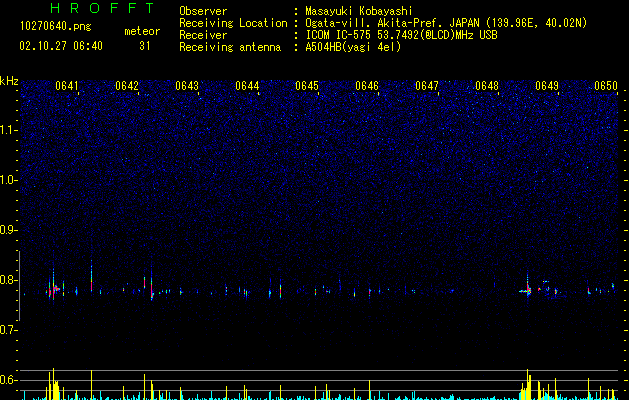Click the 0647 time marker
This screenshot has height=400, width=629.
427,86
